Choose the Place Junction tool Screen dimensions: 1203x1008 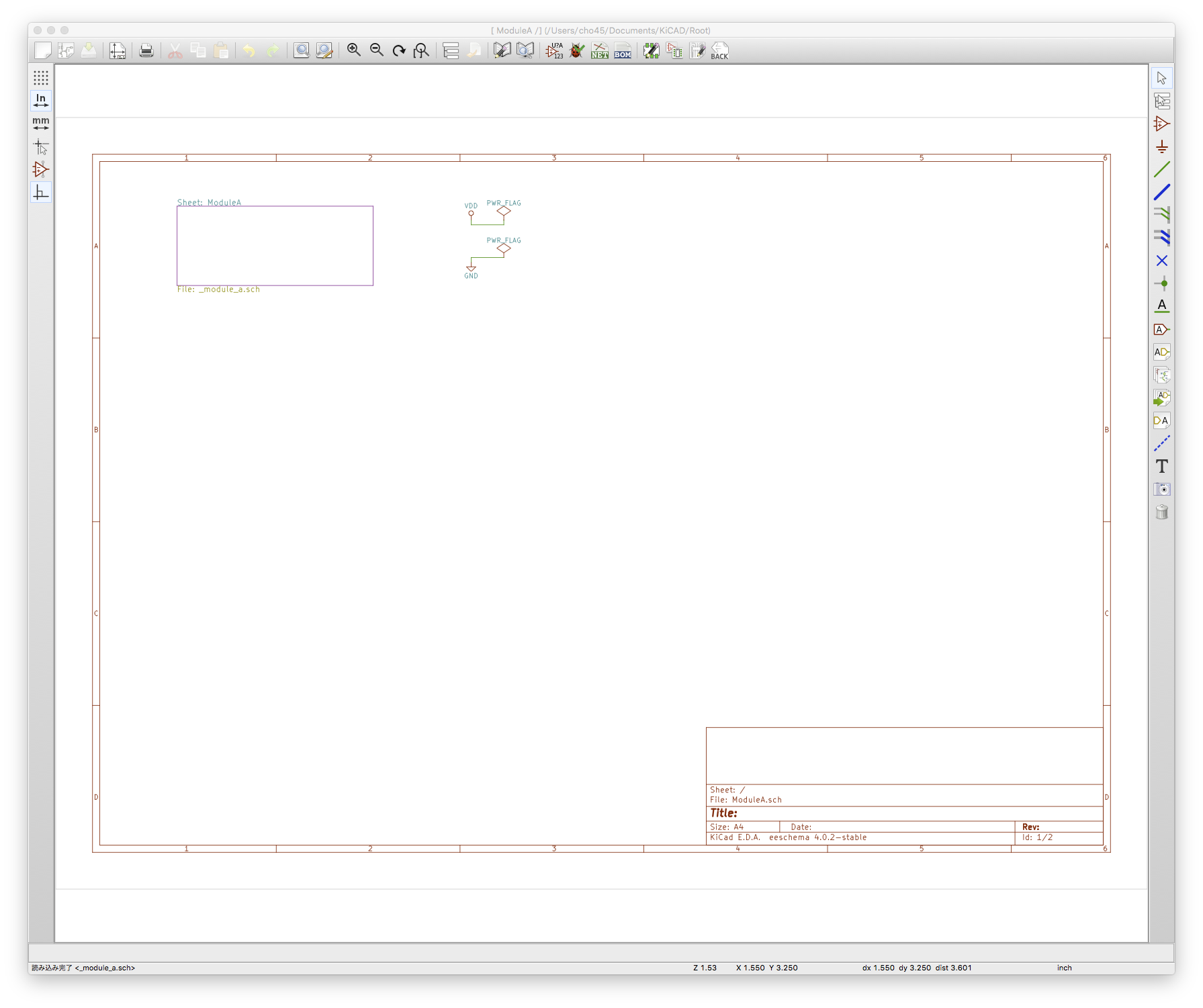[x=1161, y=283]
